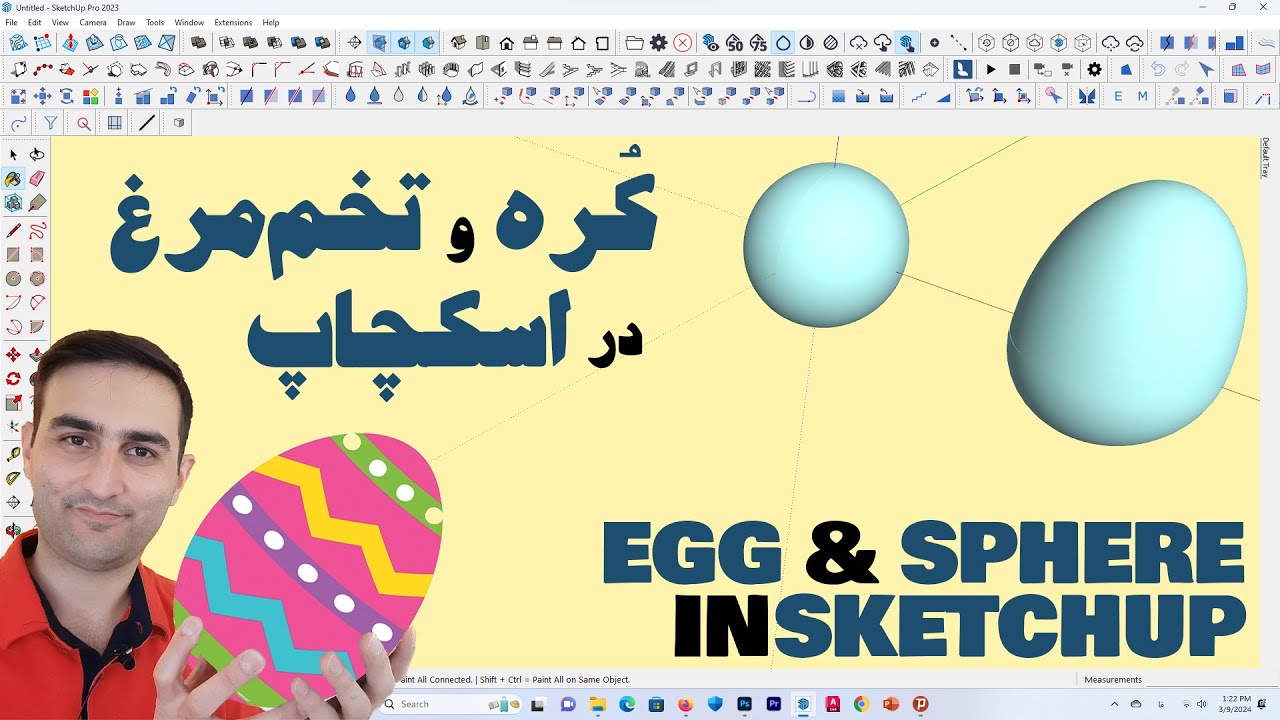The height and width of the screenshot is (720, 1280).
Task: Toggle Display Section Planes
Action: [379, 43]
